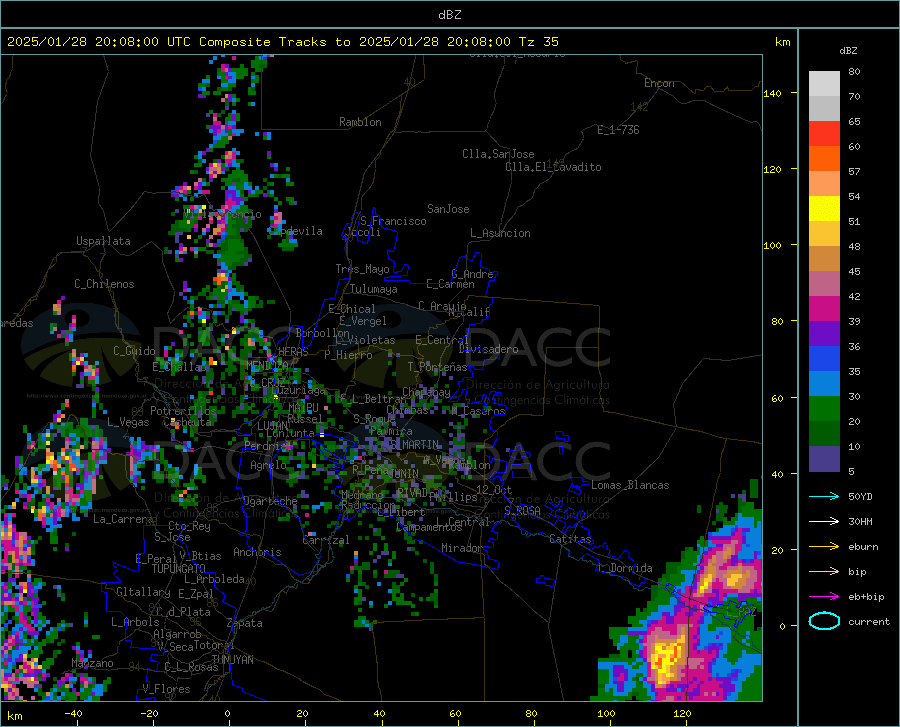Click the SanJose map label
This screenshot has height=727, width=900.
click(448, 209)
